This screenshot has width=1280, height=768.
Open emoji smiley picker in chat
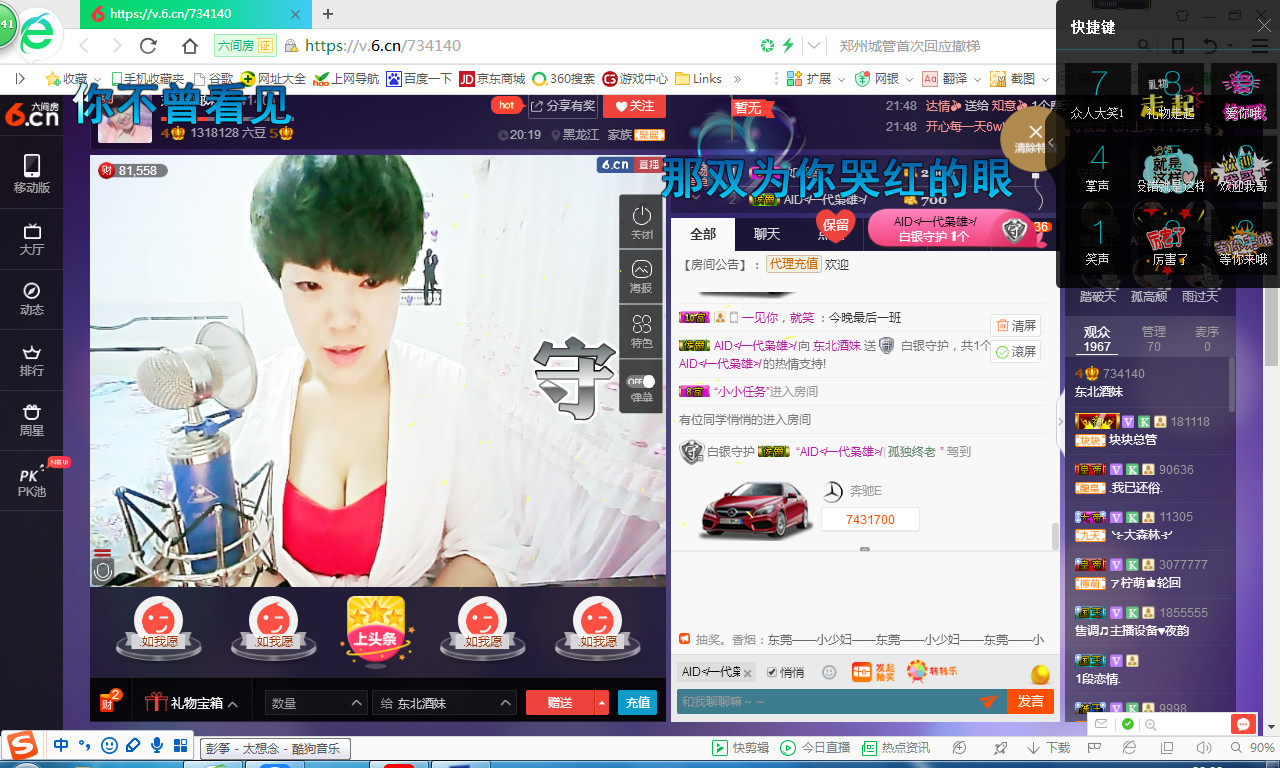[829, 672]
